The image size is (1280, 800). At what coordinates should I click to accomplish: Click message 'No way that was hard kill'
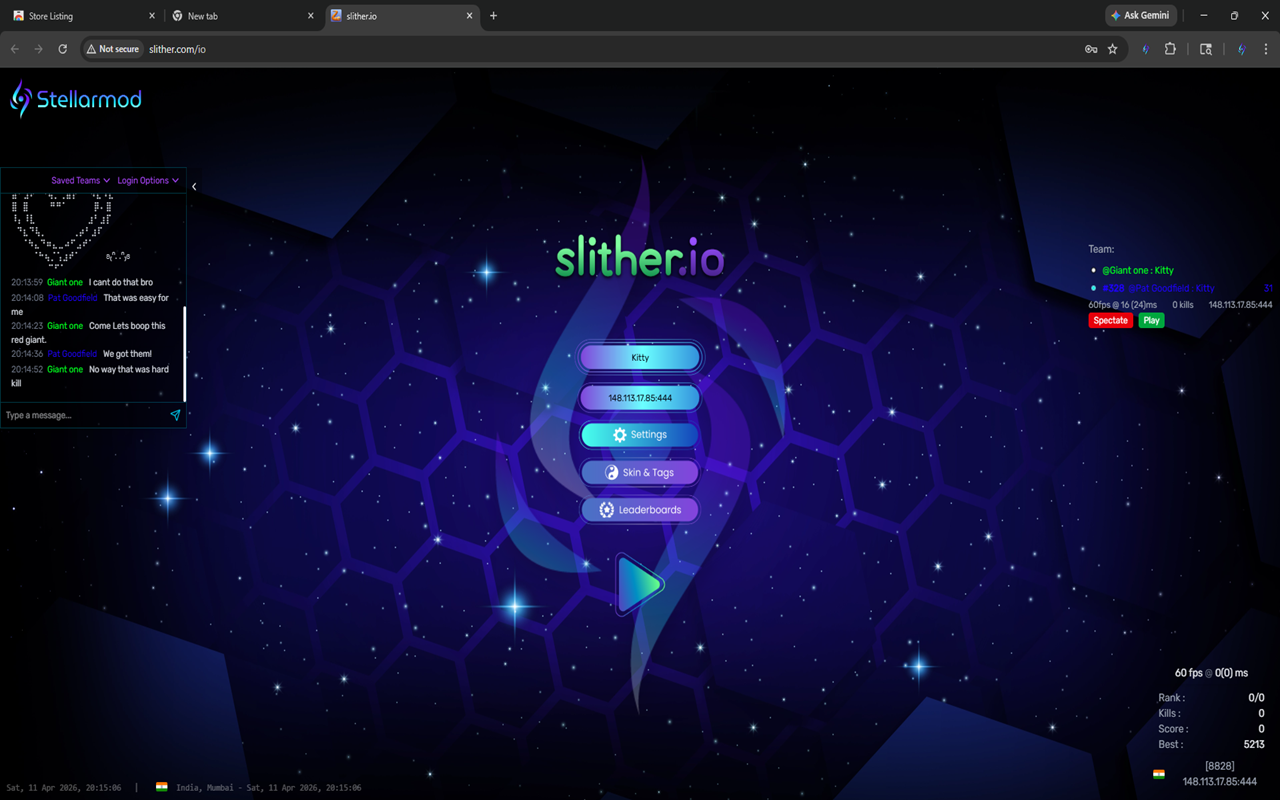coord(90,376)
